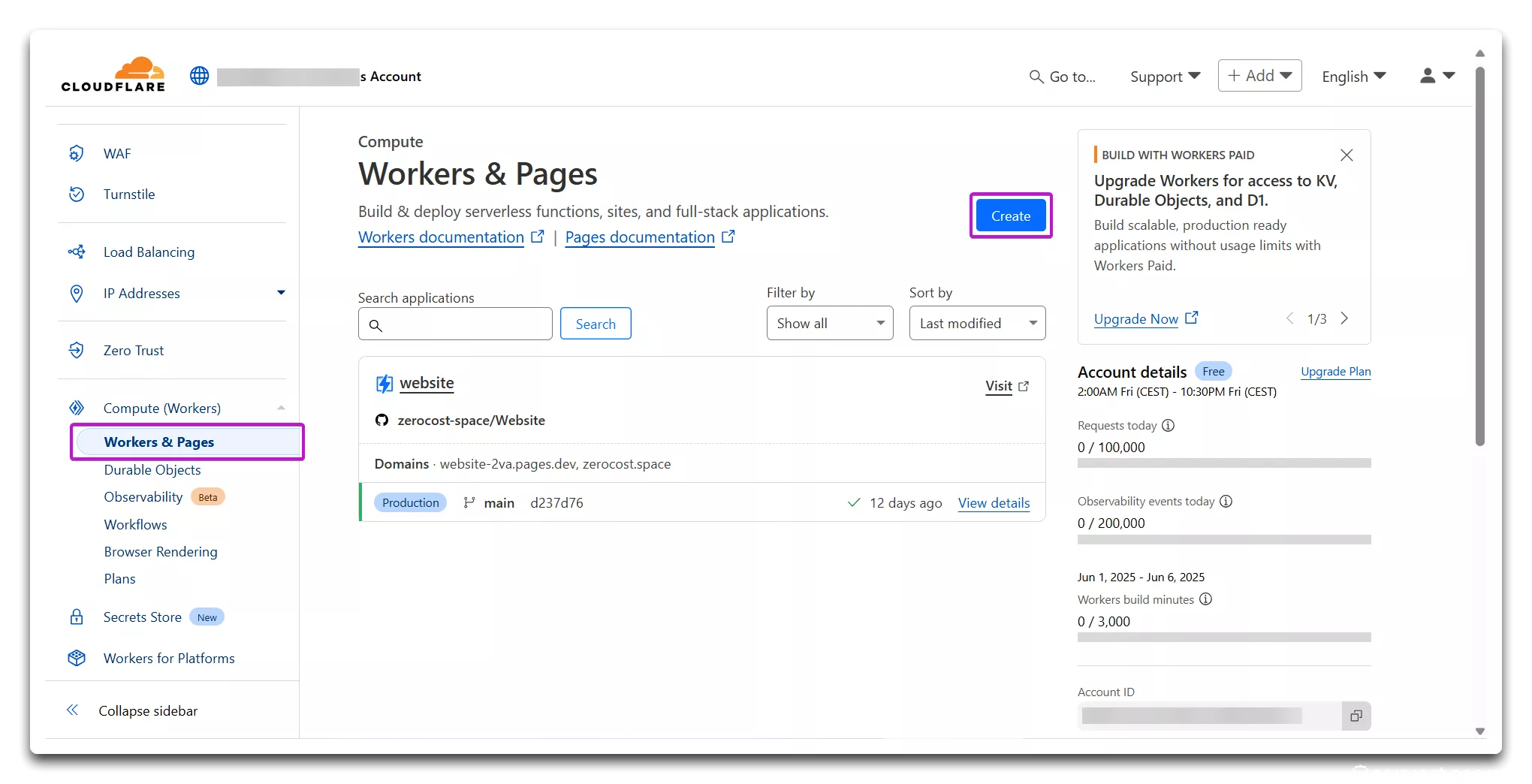Click the IP Addresses pin icon
Viewport: 1532px width, 784px height.
(76, 293)
